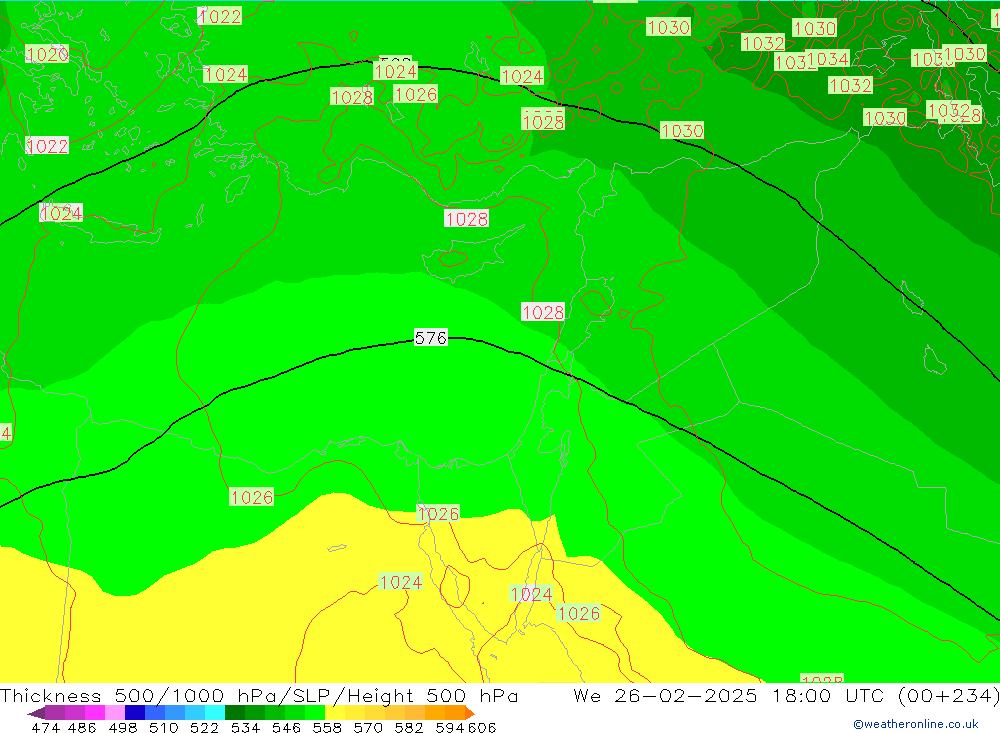Click legend value 594

click(450, 727)
